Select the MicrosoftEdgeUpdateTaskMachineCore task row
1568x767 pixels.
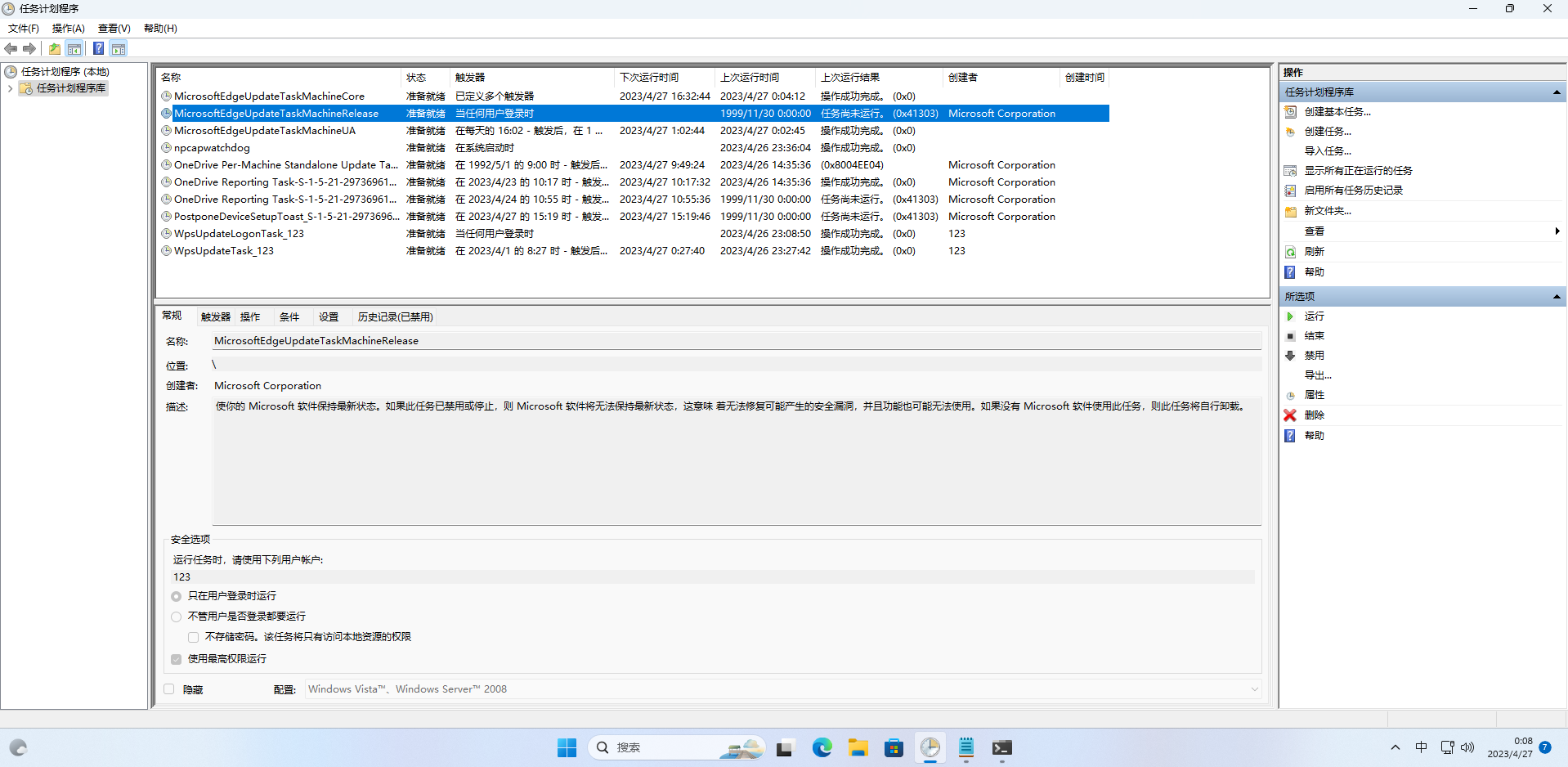pyautogui.click(x=633, y=96)
